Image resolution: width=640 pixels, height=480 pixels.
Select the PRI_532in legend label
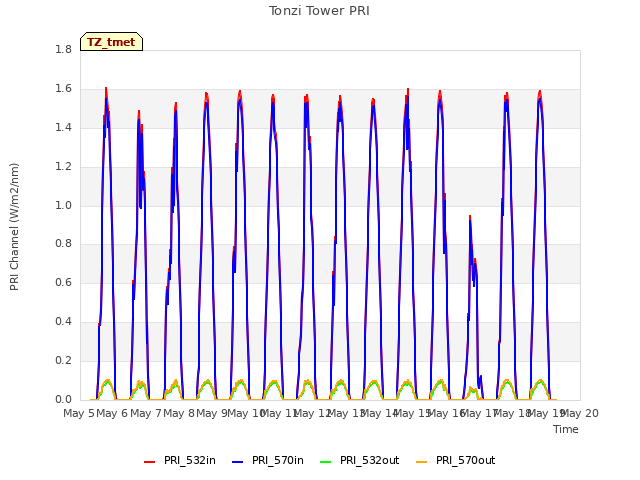(x=190, y=460)
